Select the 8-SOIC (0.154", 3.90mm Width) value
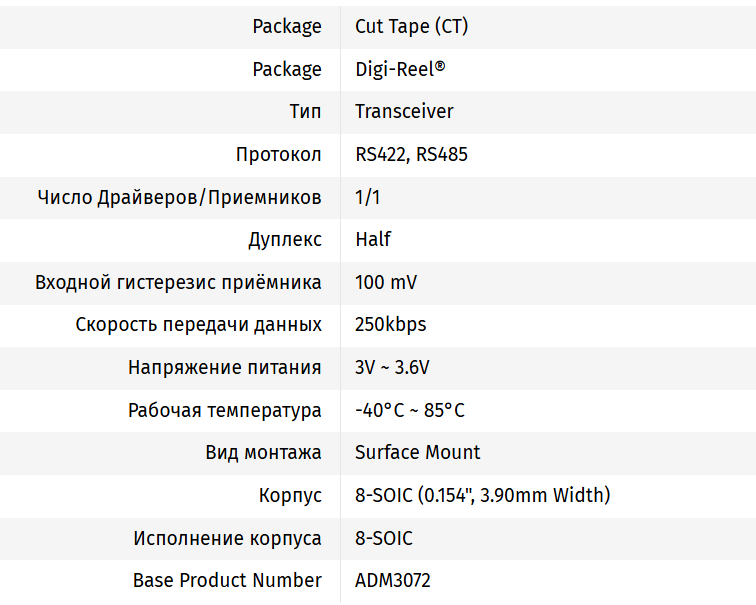756x605 pixels. [482, 496]
